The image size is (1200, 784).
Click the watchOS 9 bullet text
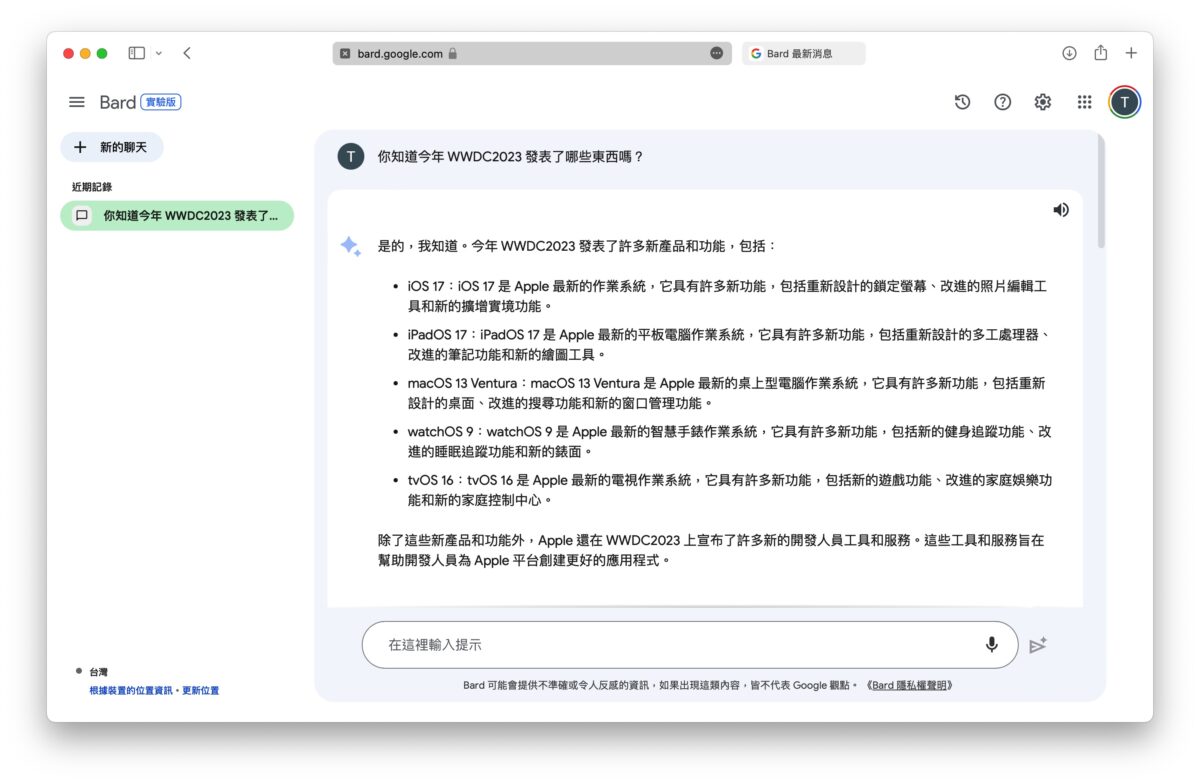click(729, 442)
